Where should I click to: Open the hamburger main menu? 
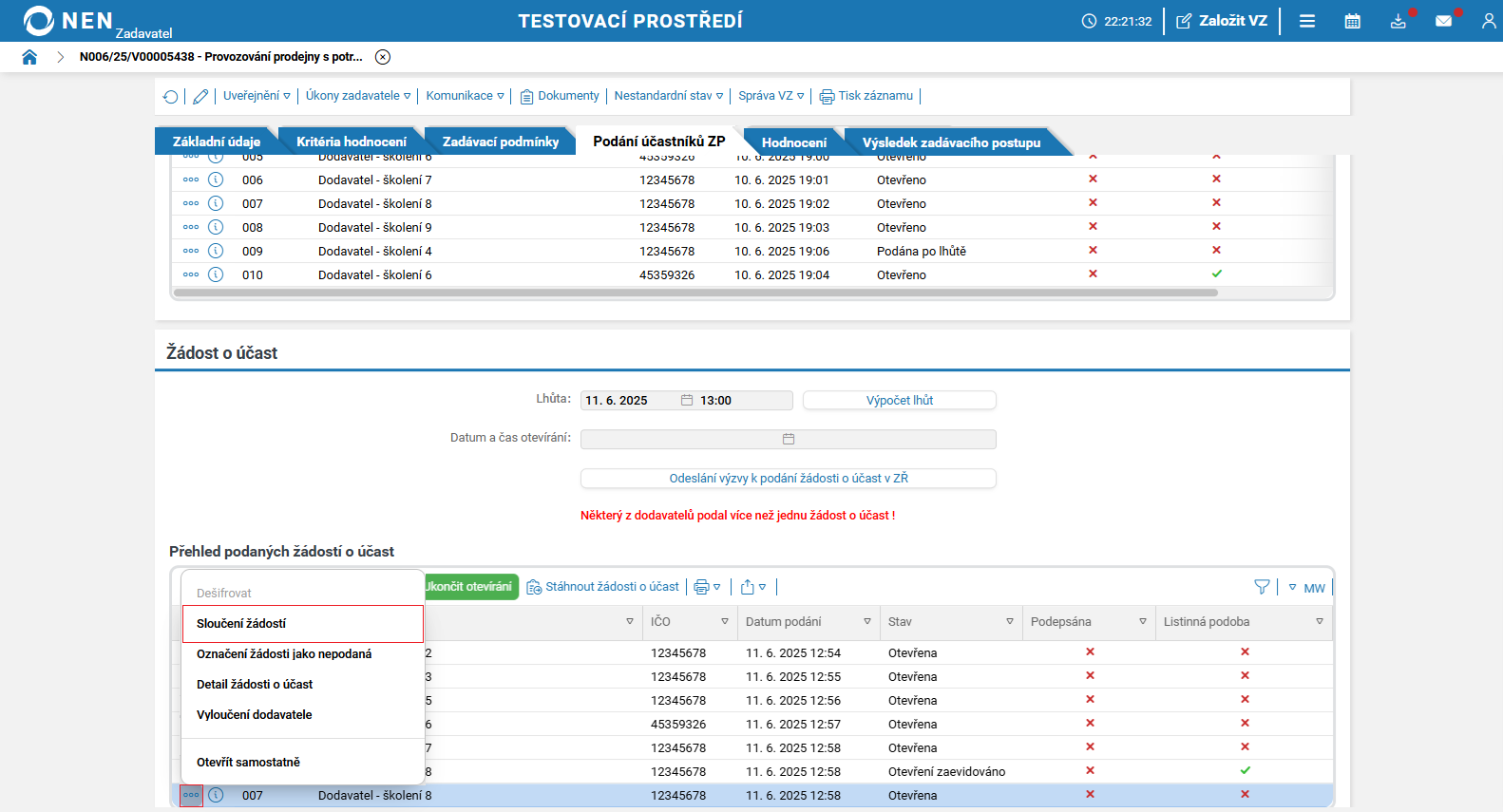pos(1307,21)
